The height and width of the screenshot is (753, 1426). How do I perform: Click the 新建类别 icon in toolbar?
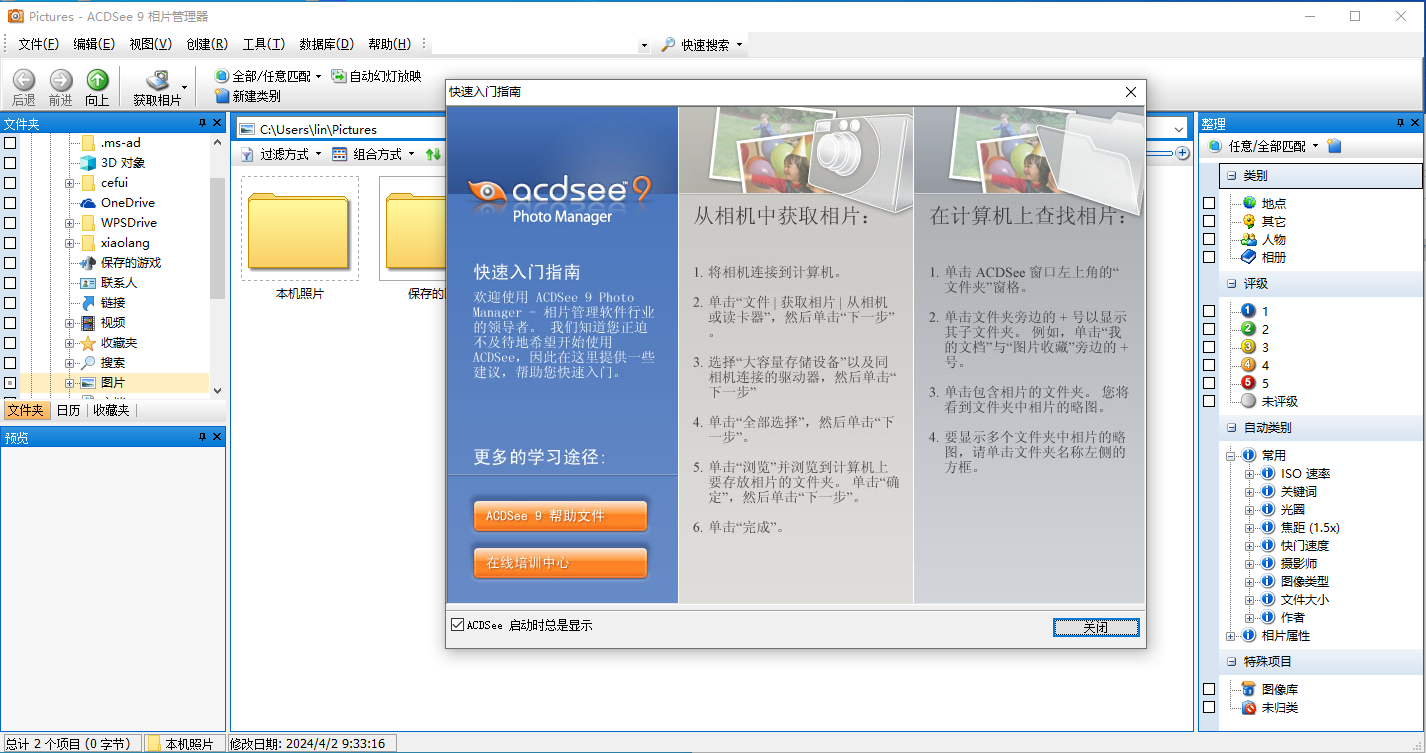222,96
